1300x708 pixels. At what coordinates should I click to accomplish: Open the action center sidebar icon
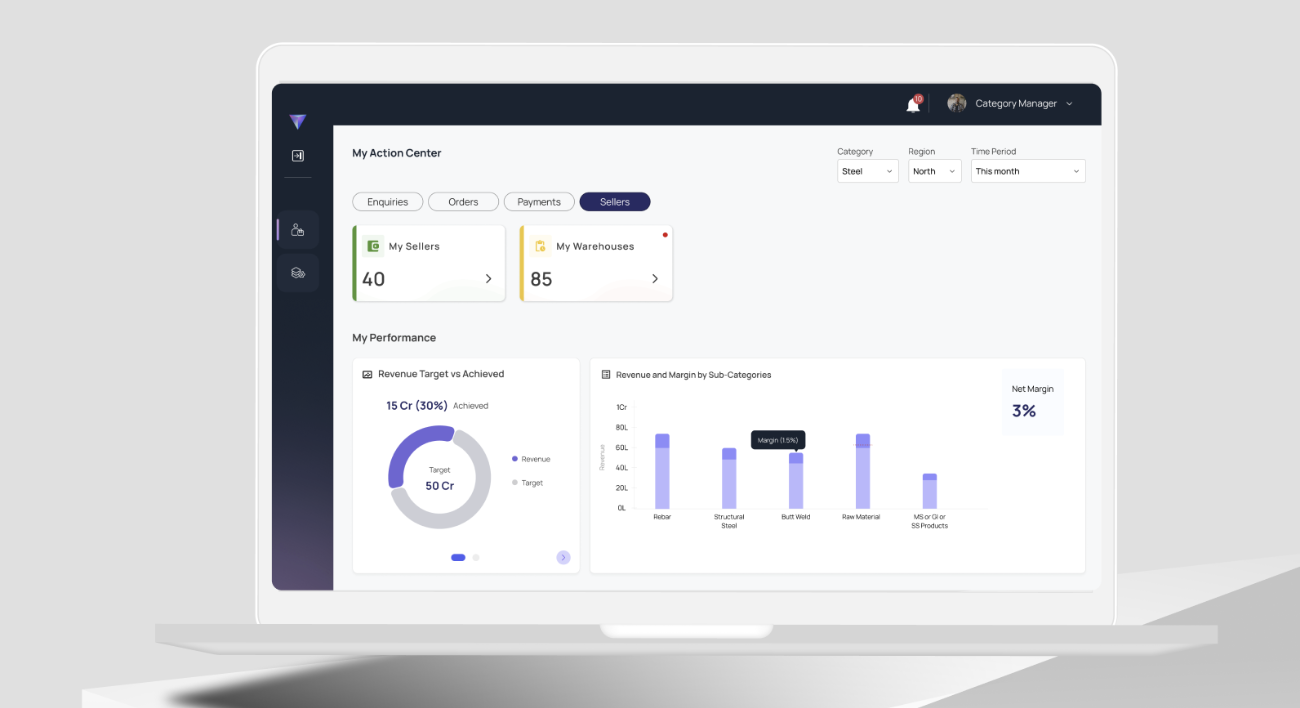(x=298, y=229)
